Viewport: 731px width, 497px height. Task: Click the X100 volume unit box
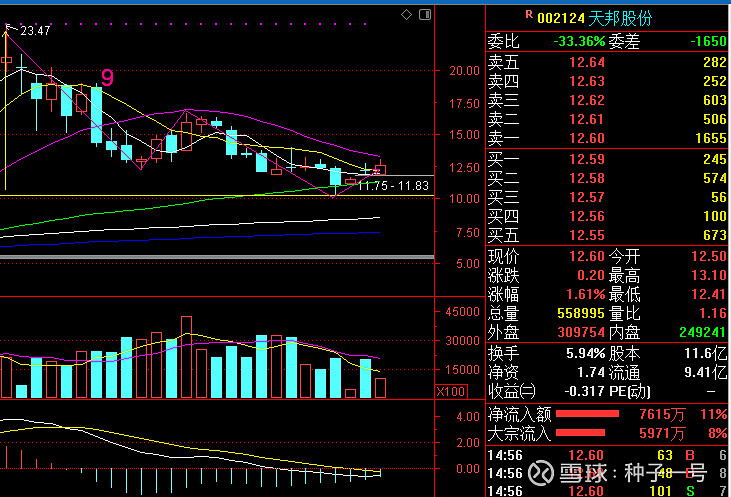pos(451,391)
